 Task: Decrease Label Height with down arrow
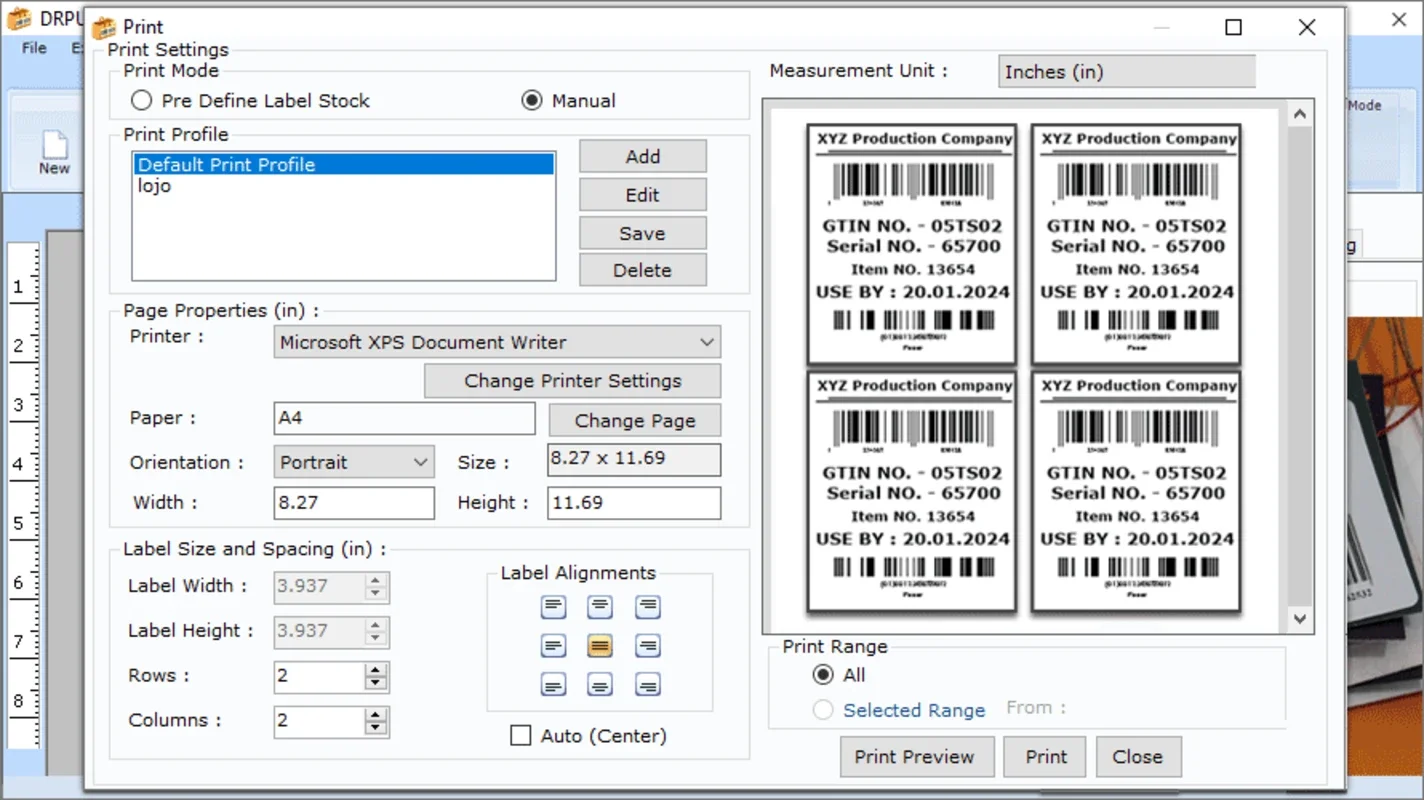point(376,639)
